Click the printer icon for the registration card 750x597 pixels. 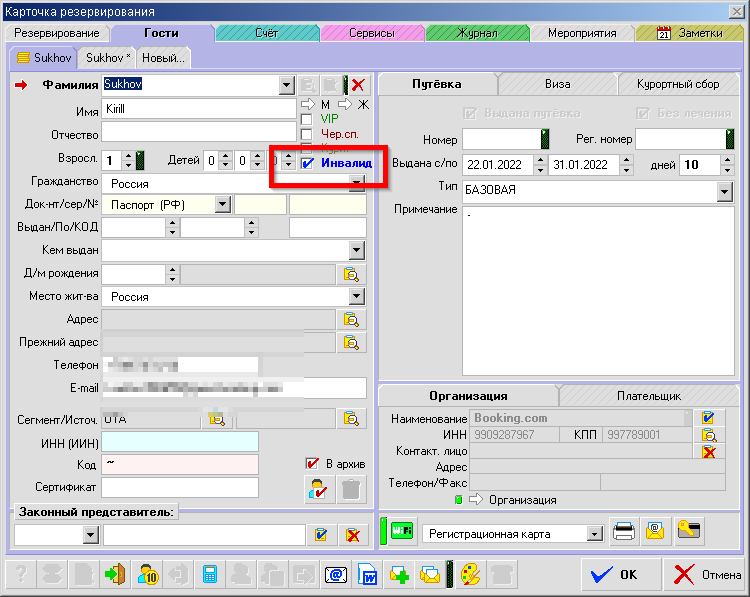coord(624,531)
